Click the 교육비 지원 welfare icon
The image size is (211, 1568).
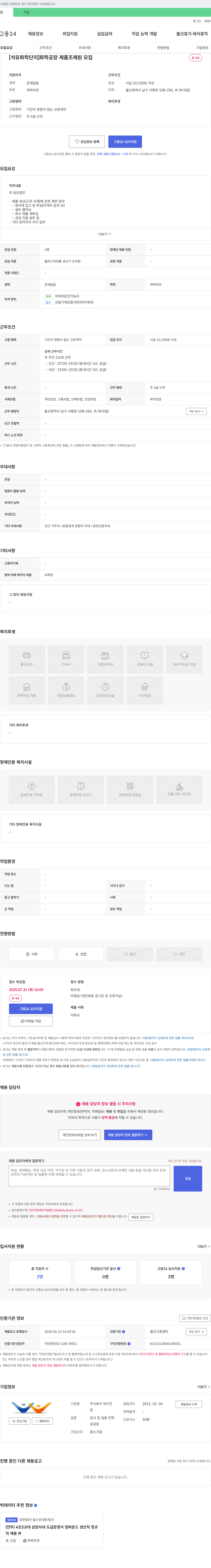point(145,659)
